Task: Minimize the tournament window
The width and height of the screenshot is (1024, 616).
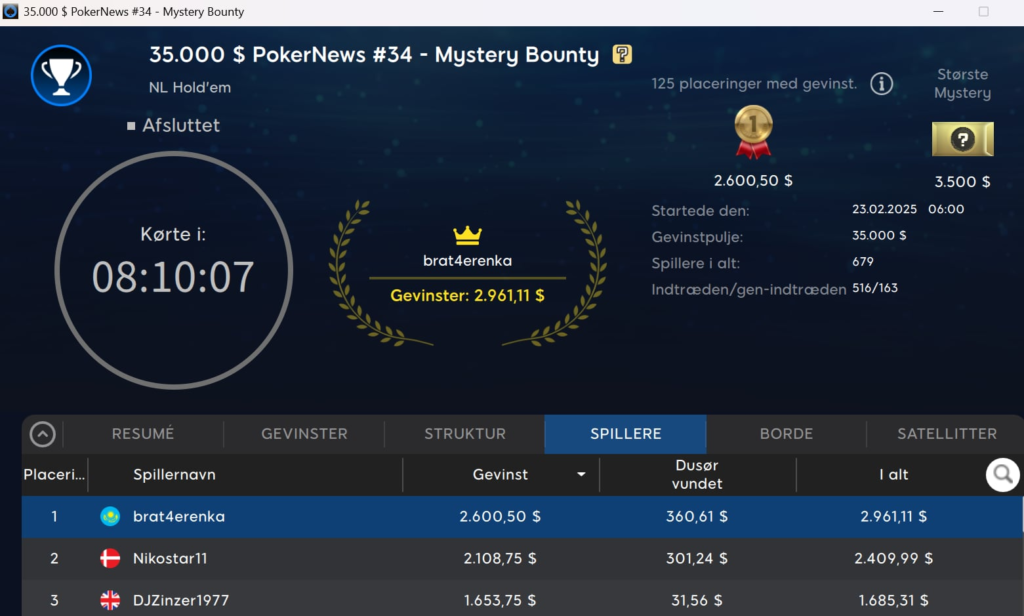Action: point(938,12)
